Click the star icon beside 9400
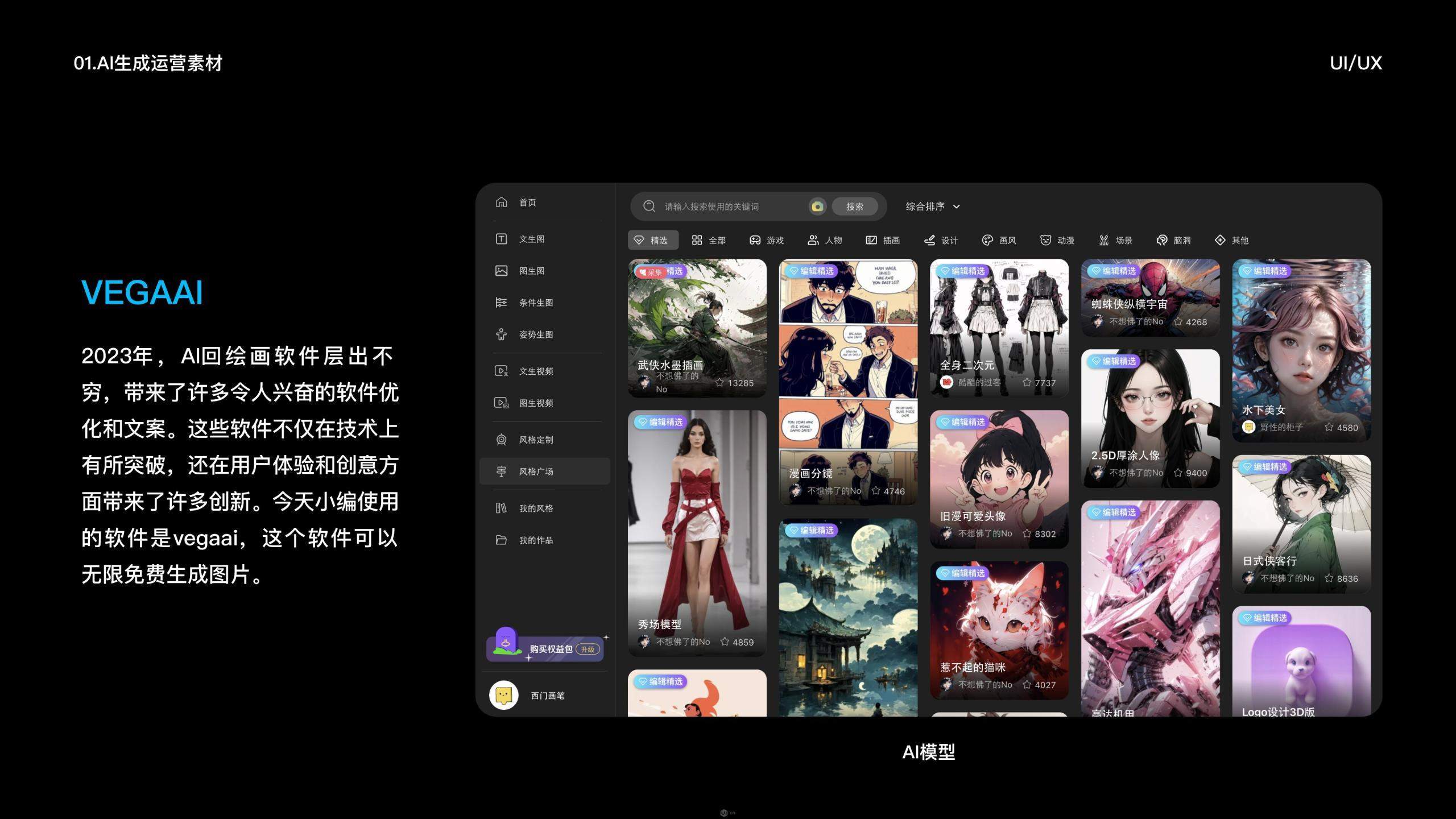 point(1178,473)
